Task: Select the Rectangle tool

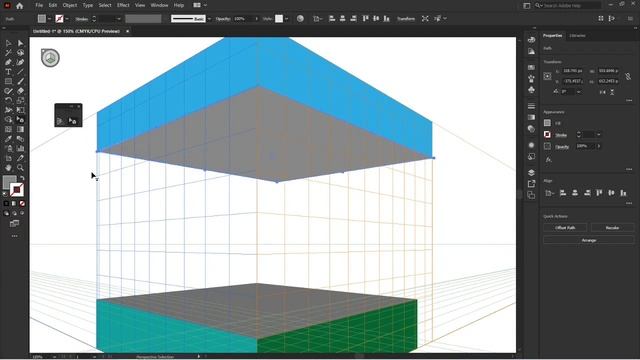Action: click(x=8, y=81)
